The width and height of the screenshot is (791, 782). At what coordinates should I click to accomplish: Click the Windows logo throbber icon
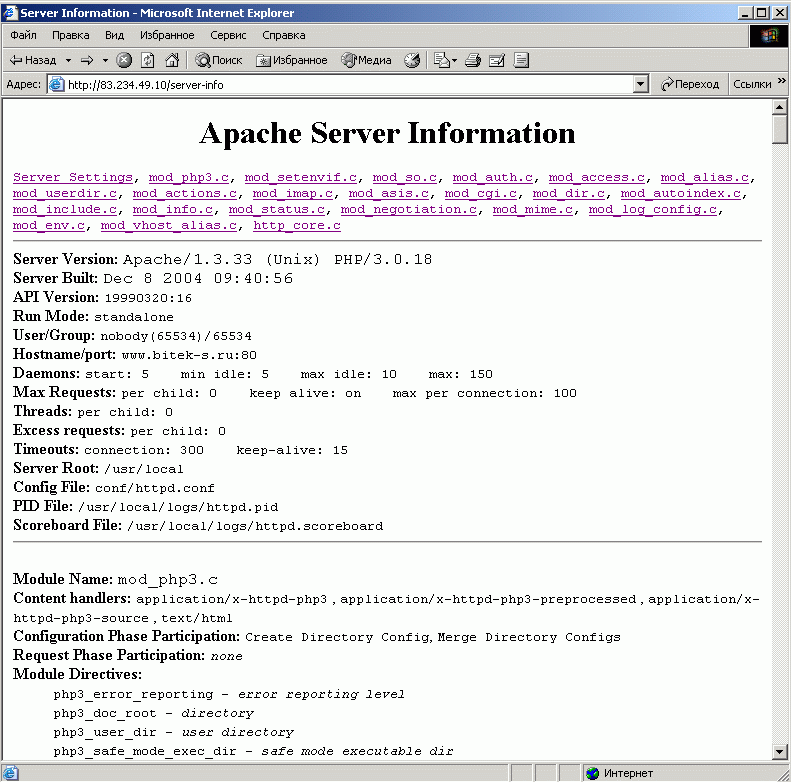pos(769,36)
